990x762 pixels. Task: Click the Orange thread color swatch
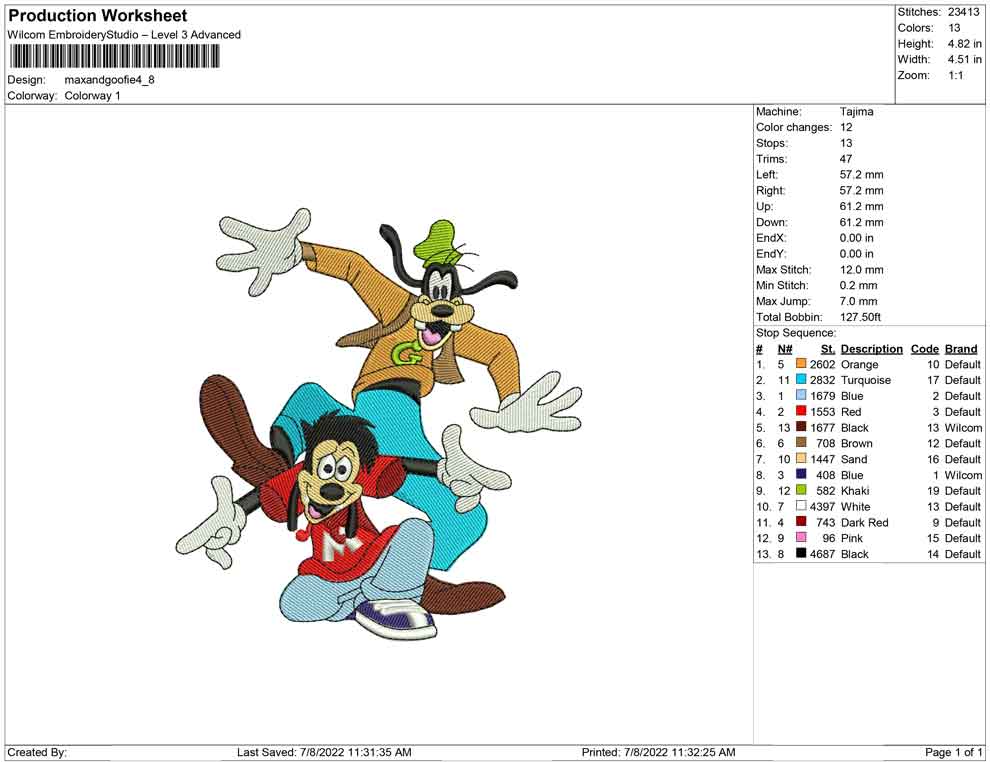coord(801,364)
